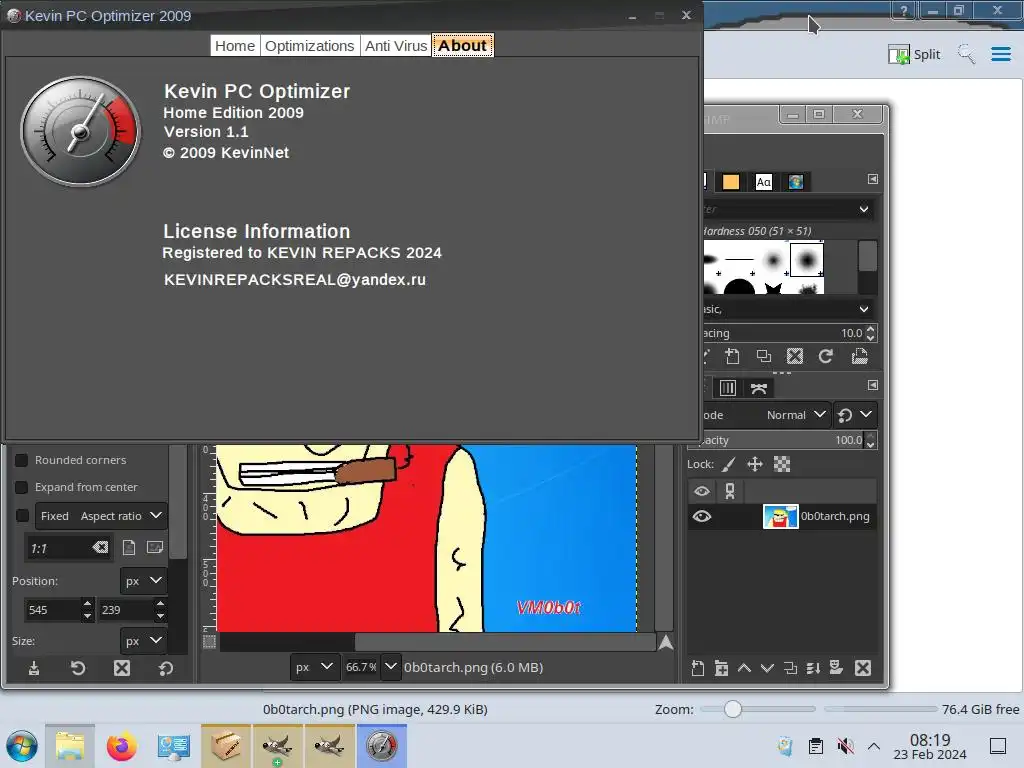Delete tool preset in tool options
The image size is (1024, 768).
click(122, 668)
